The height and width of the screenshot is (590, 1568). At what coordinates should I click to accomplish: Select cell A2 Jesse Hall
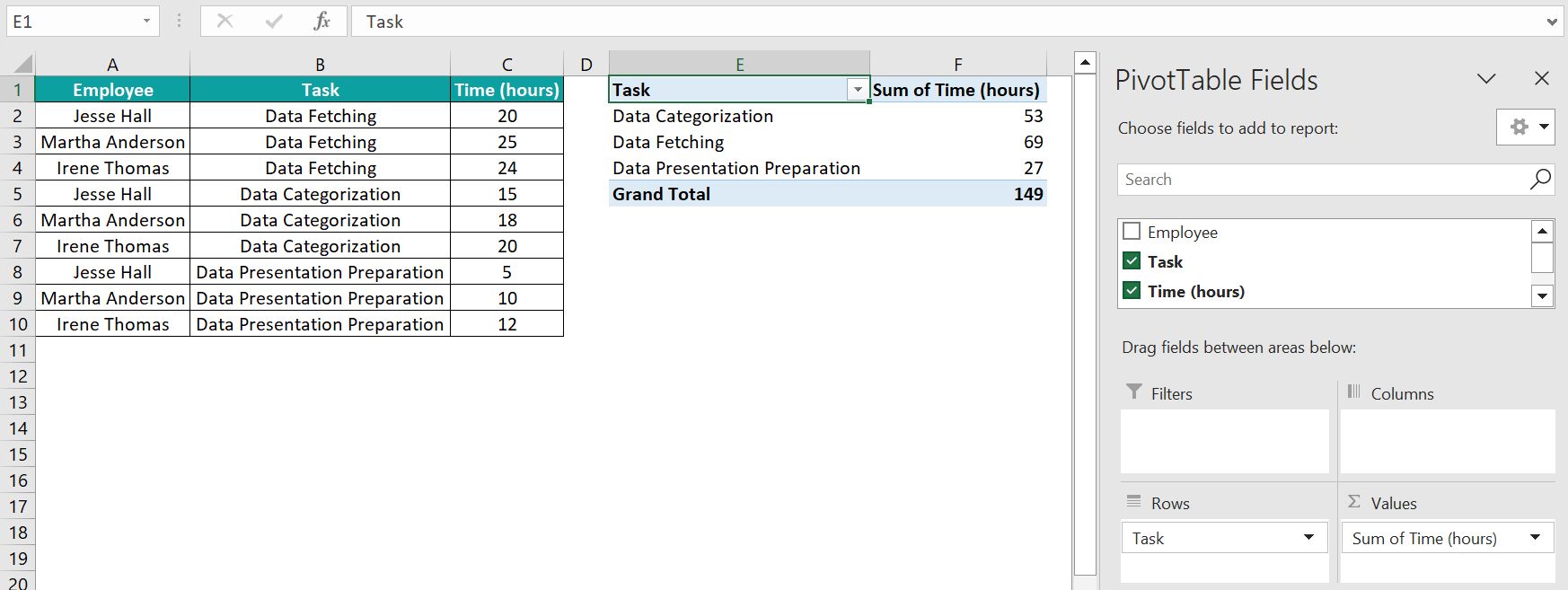[112, 116]
